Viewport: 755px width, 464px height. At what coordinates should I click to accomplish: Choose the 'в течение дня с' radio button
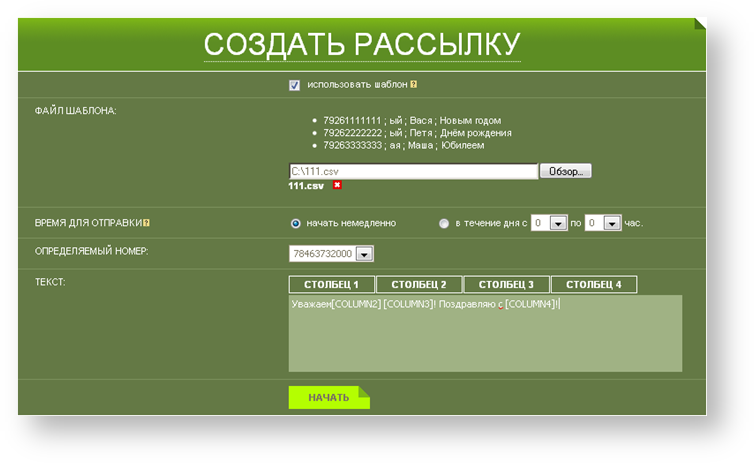tap(444, 223)
